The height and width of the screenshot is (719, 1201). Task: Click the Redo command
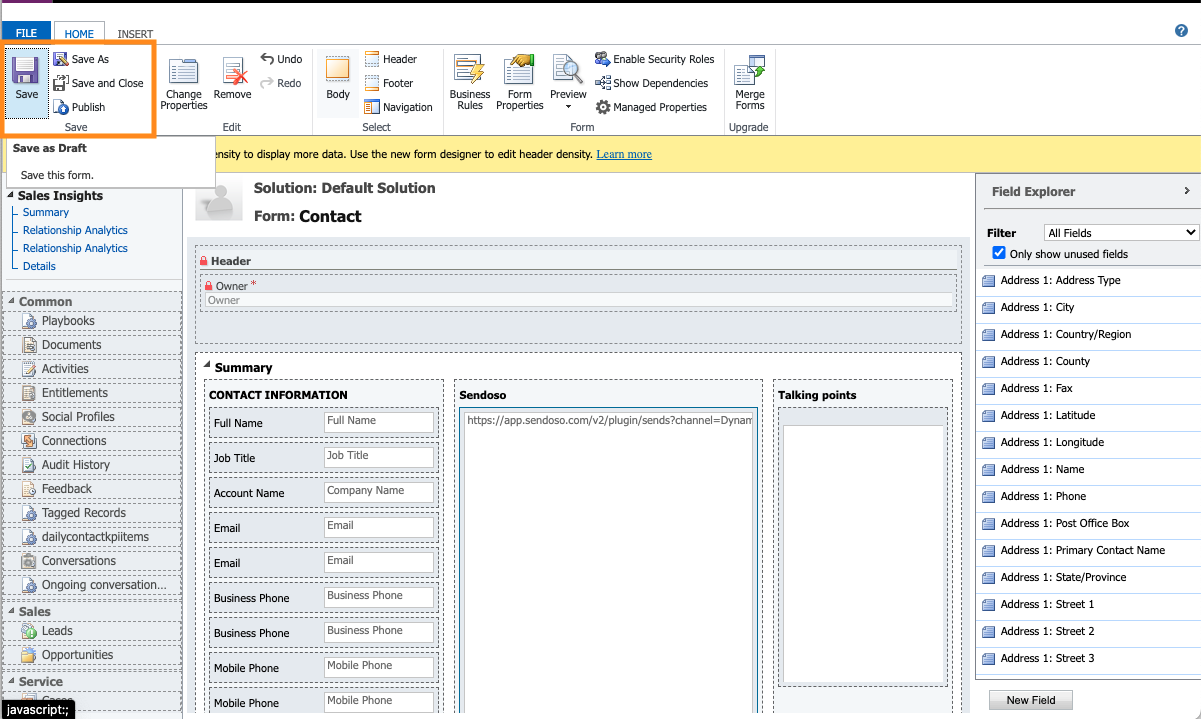pos(281,83)
